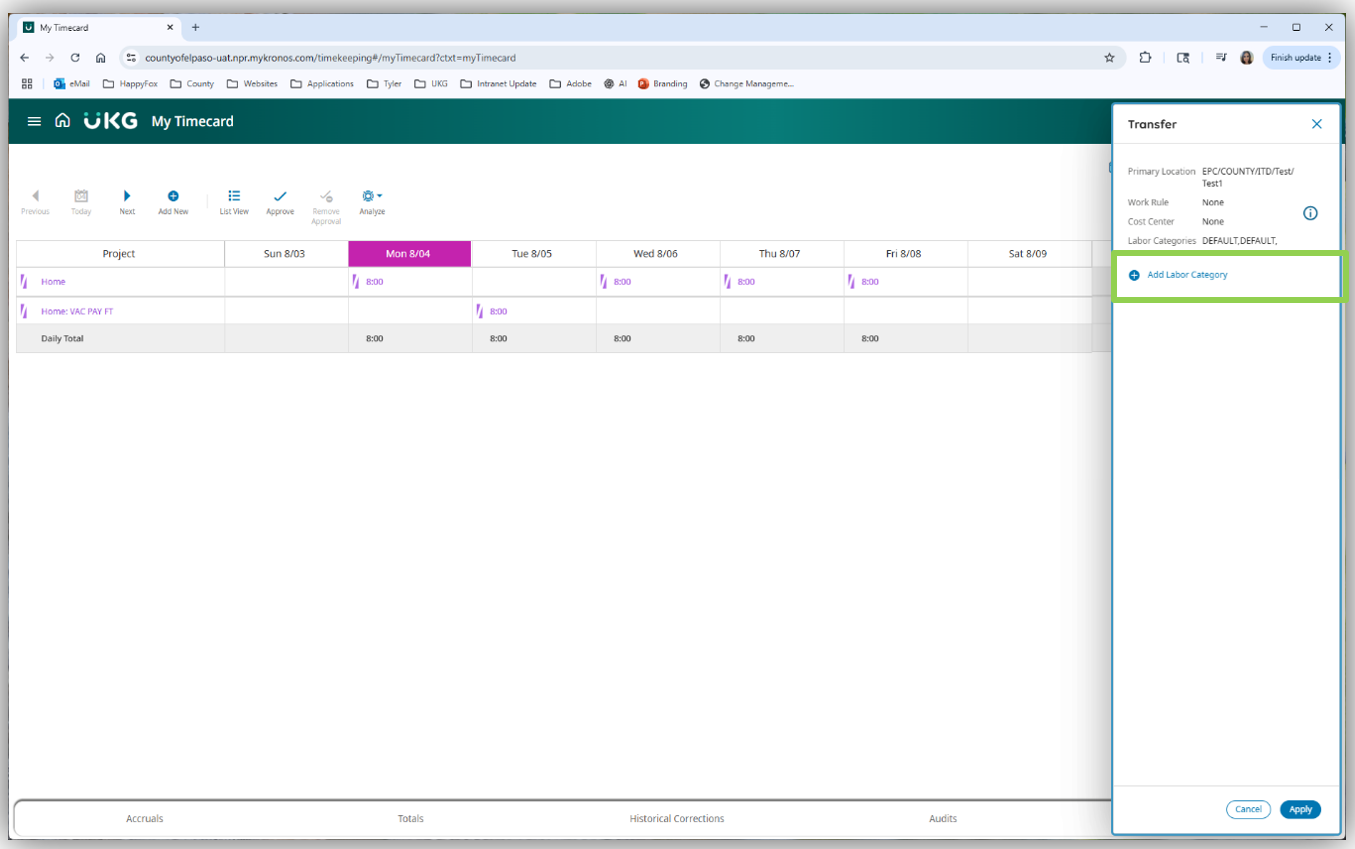Open the Historical Corrections tab
The image size is (1355, 849).
coord(677,818)
